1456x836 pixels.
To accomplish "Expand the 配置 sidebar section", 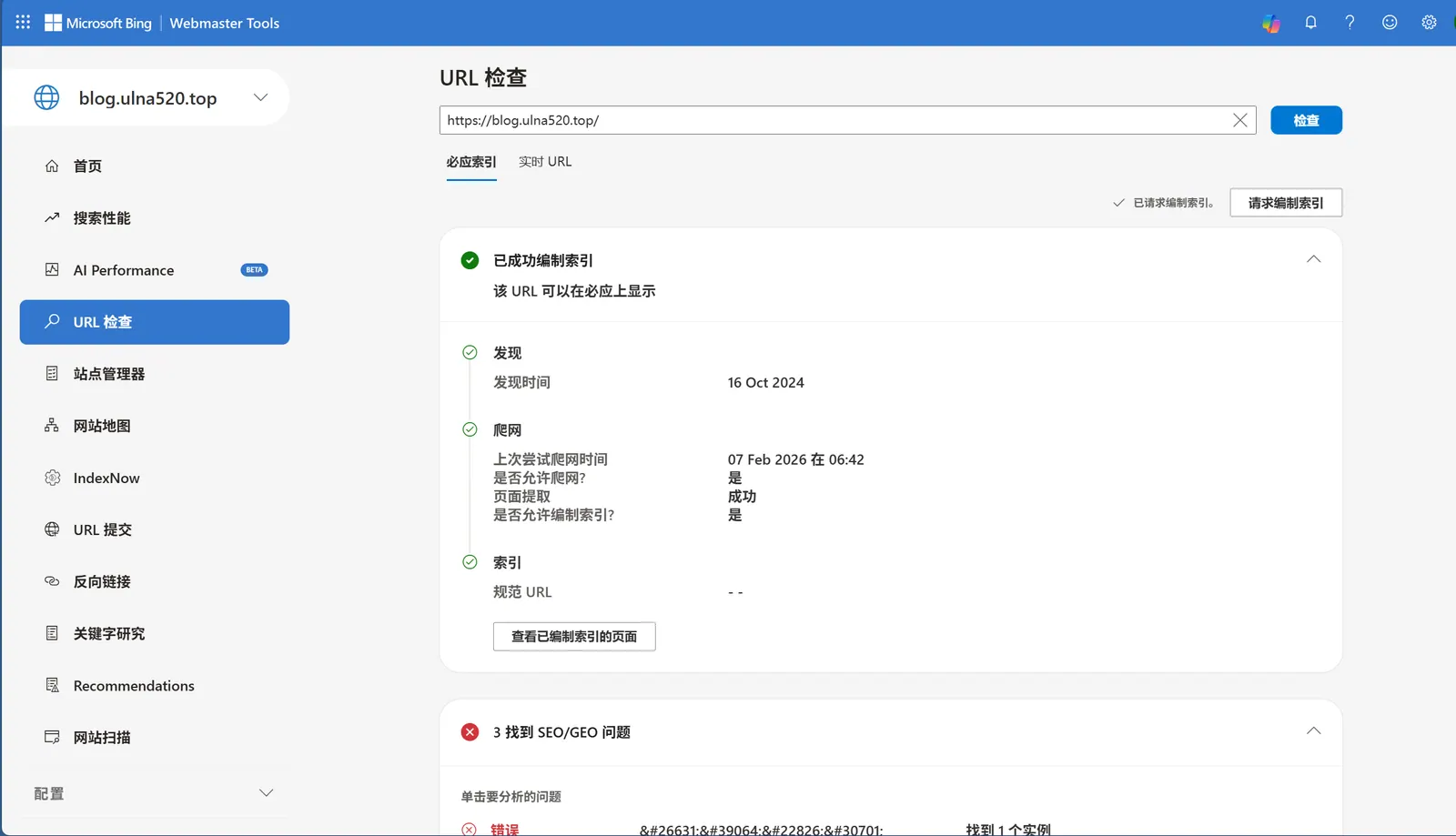I will 266,793.
